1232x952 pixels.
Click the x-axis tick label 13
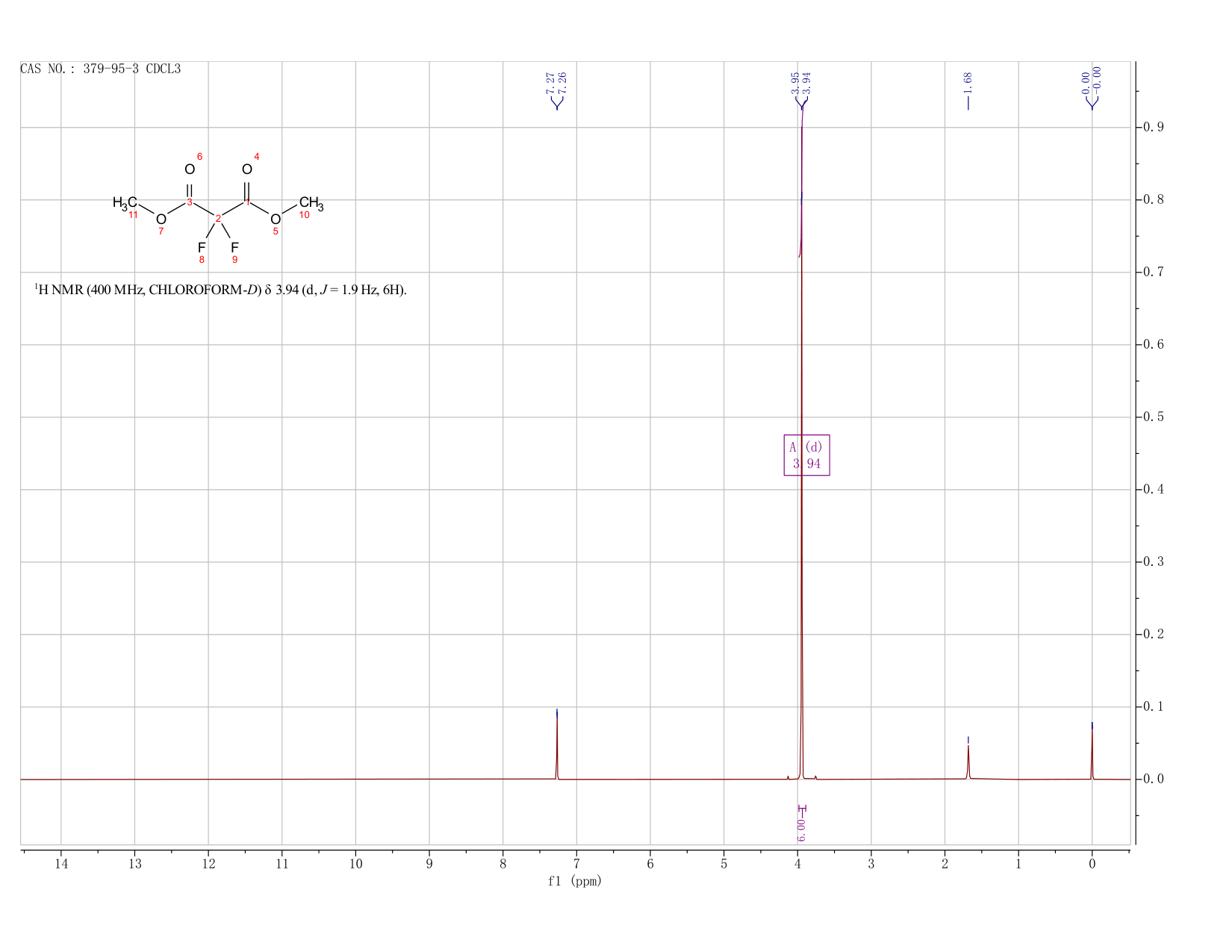134,864
